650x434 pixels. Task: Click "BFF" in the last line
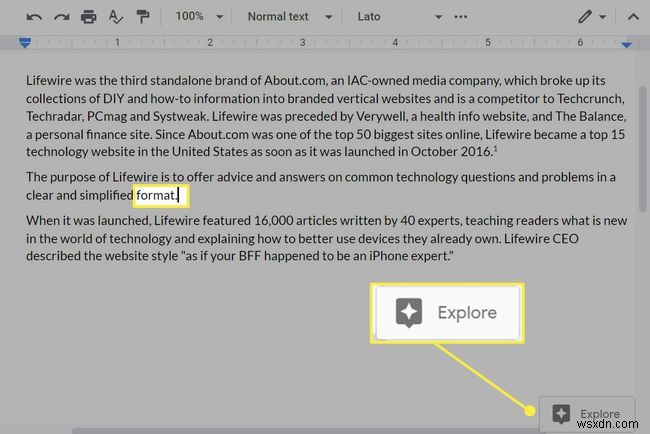coord(250,256)
